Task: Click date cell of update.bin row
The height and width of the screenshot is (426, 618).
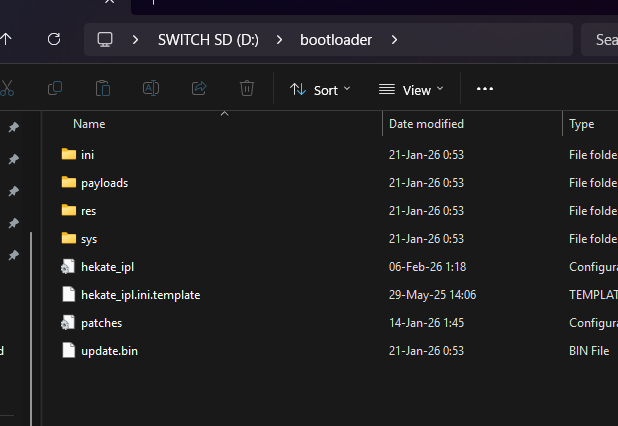Action: point(426,351)
